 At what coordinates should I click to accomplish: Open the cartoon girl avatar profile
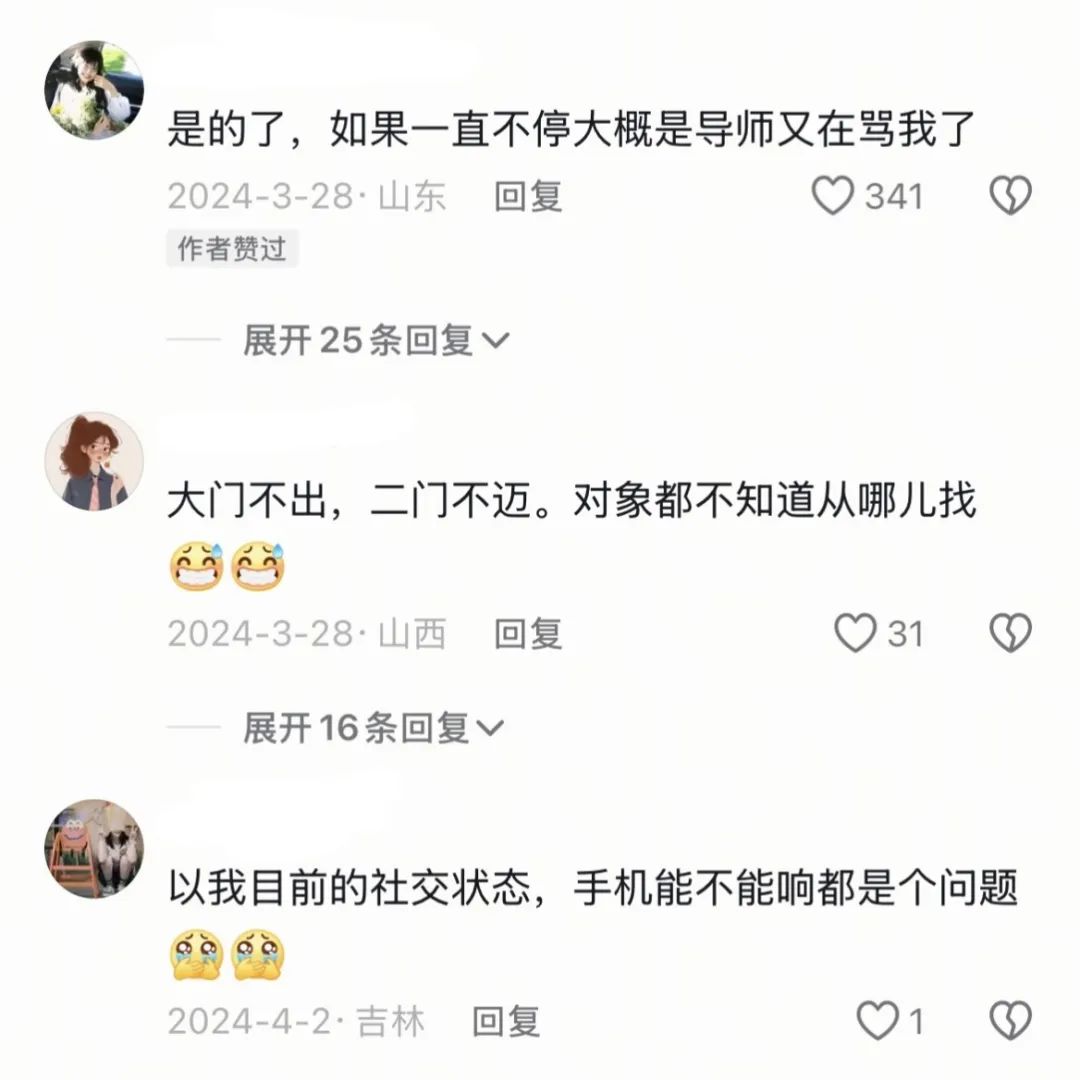click(94, 461)
